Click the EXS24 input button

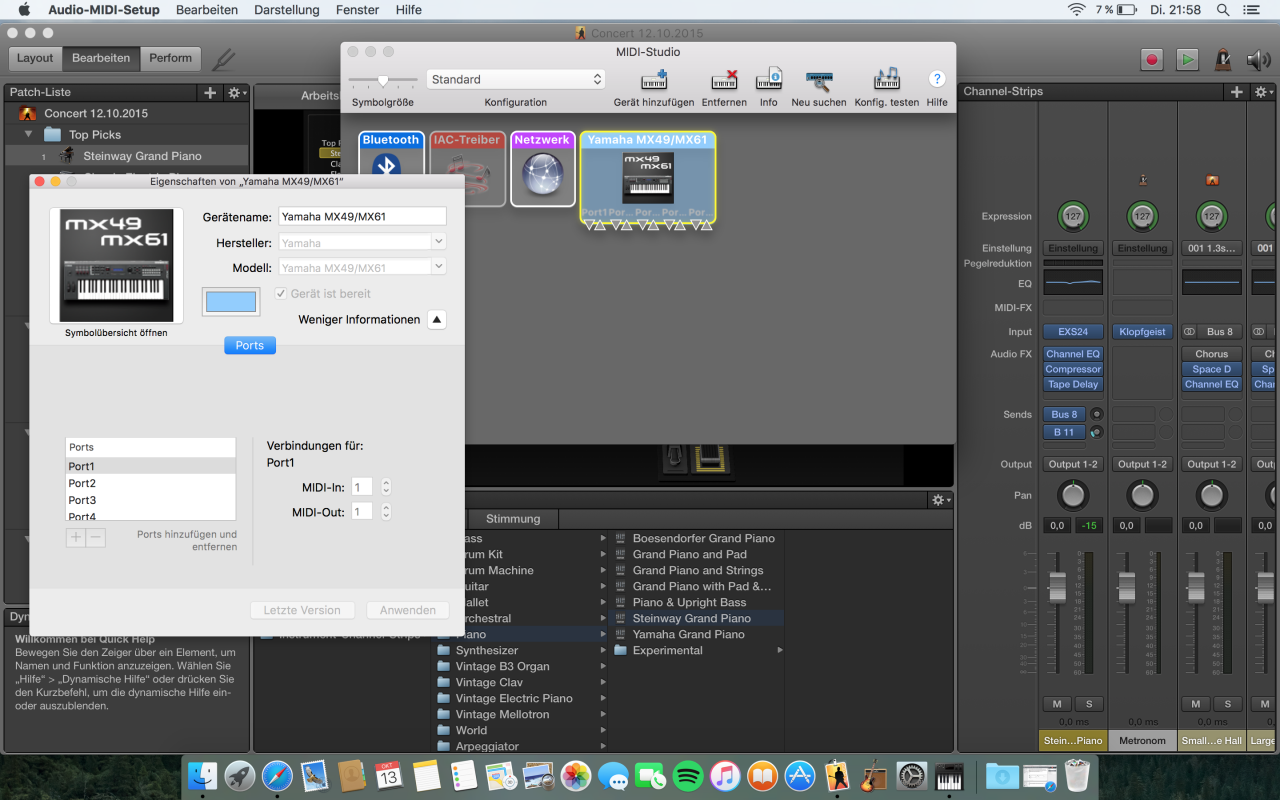click(x=1072, y=331)
